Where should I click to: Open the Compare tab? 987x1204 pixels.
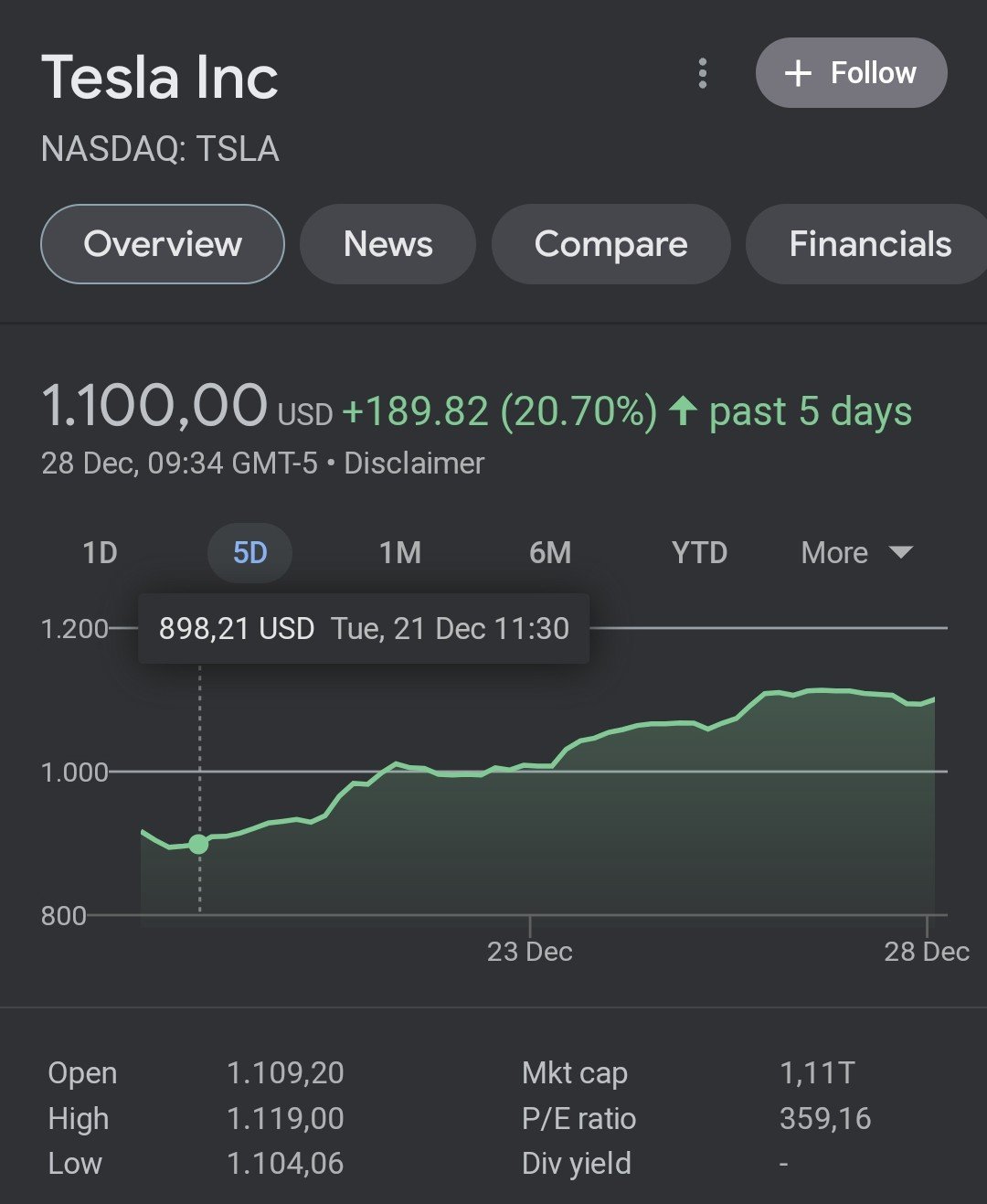point(610,244)
